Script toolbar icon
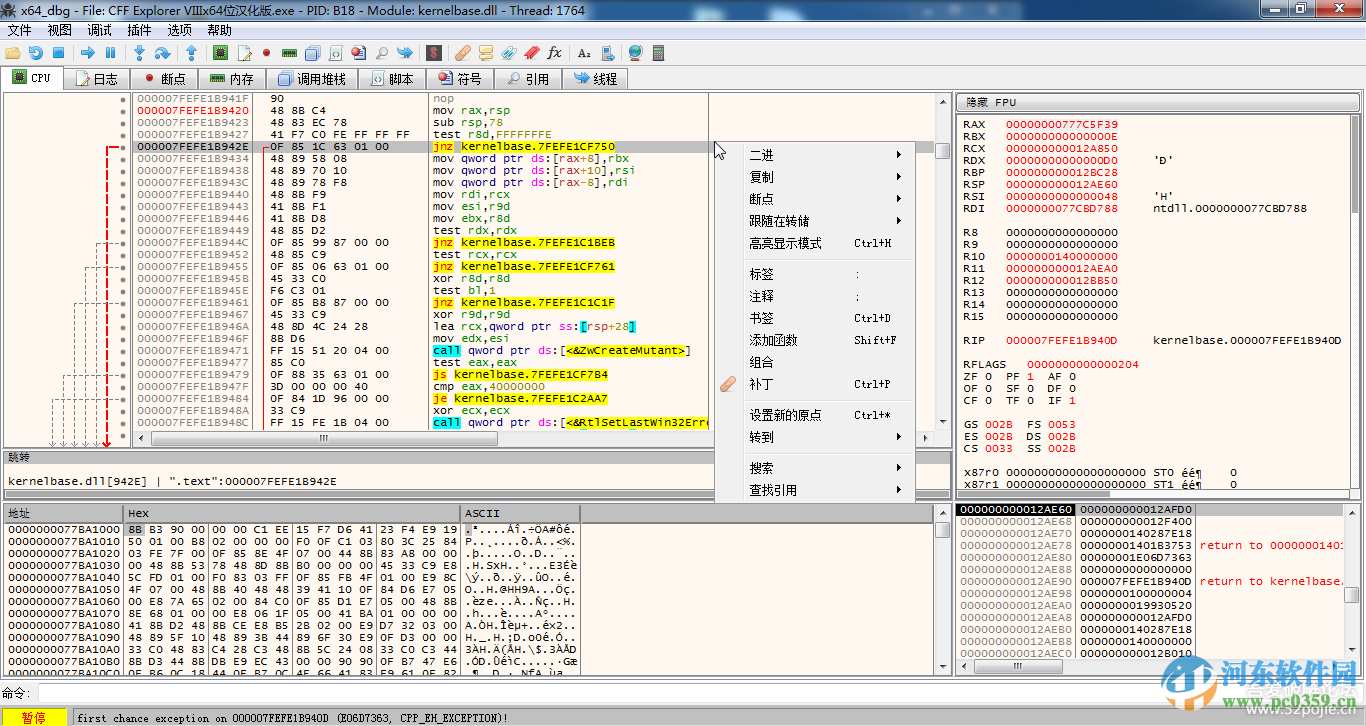This screenshot has height=726, width=1366. [x=335, y=52]
